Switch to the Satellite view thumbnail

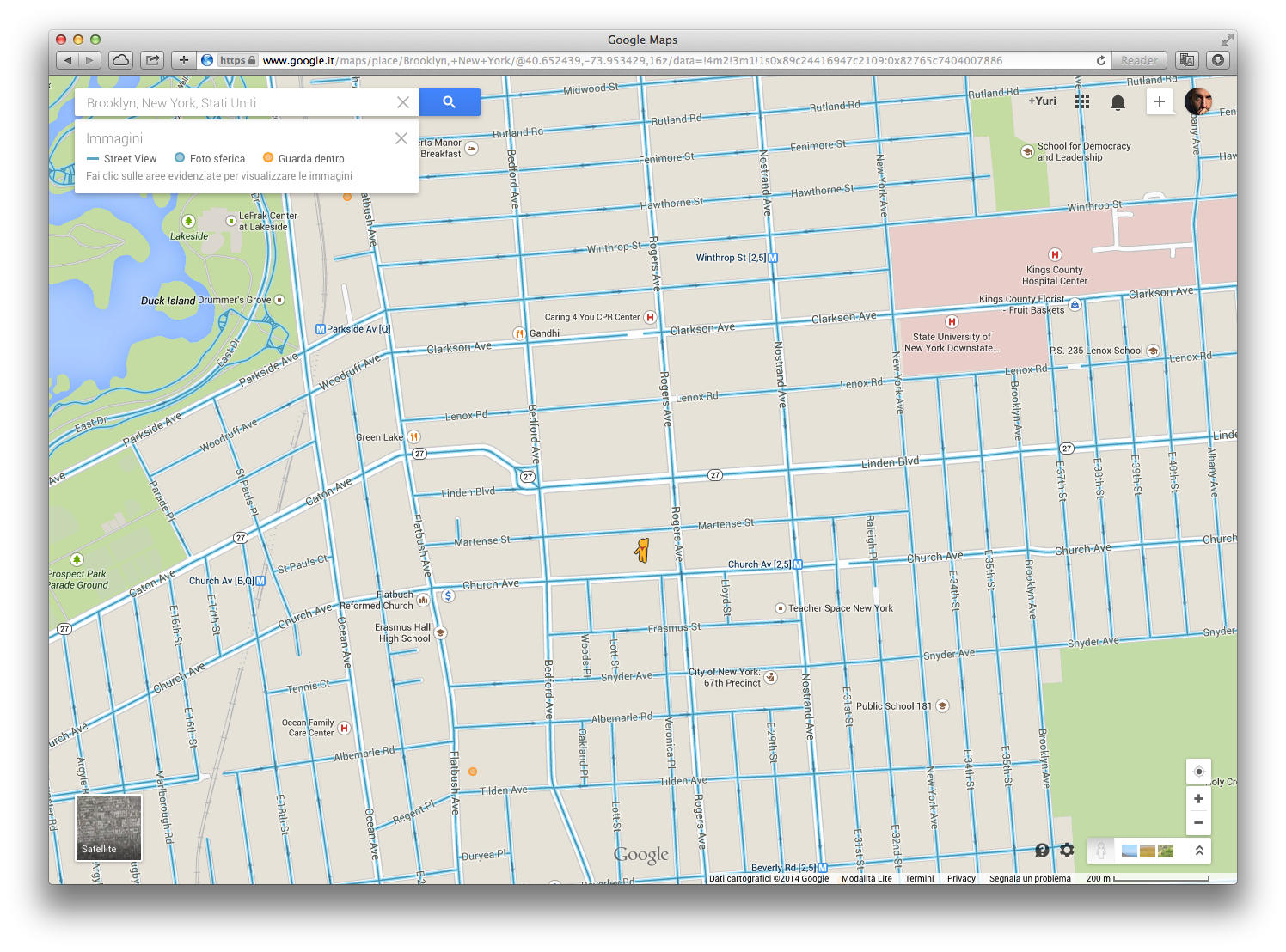[109, 827]
